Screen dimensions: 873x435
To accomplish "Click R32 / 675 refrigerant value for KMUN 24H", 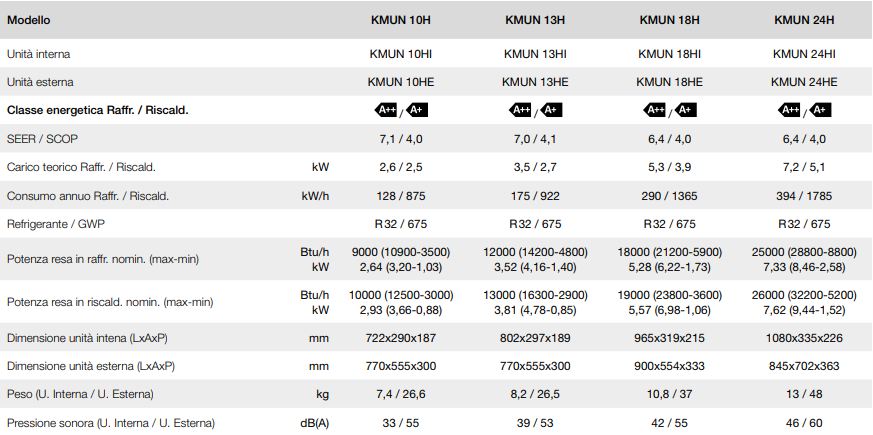I will point(804,224).
